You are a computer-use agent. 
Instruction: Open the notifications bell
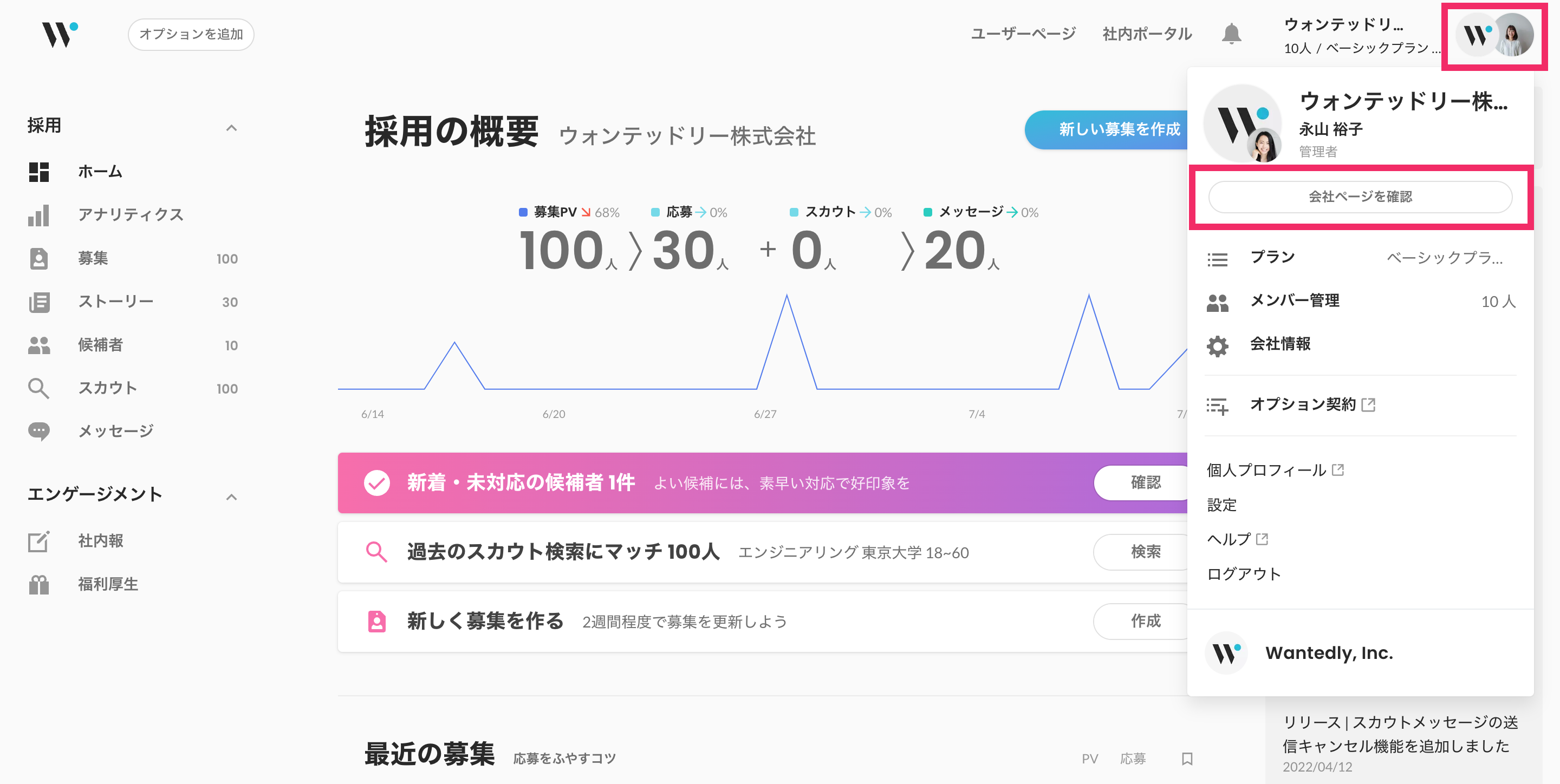1231,34
